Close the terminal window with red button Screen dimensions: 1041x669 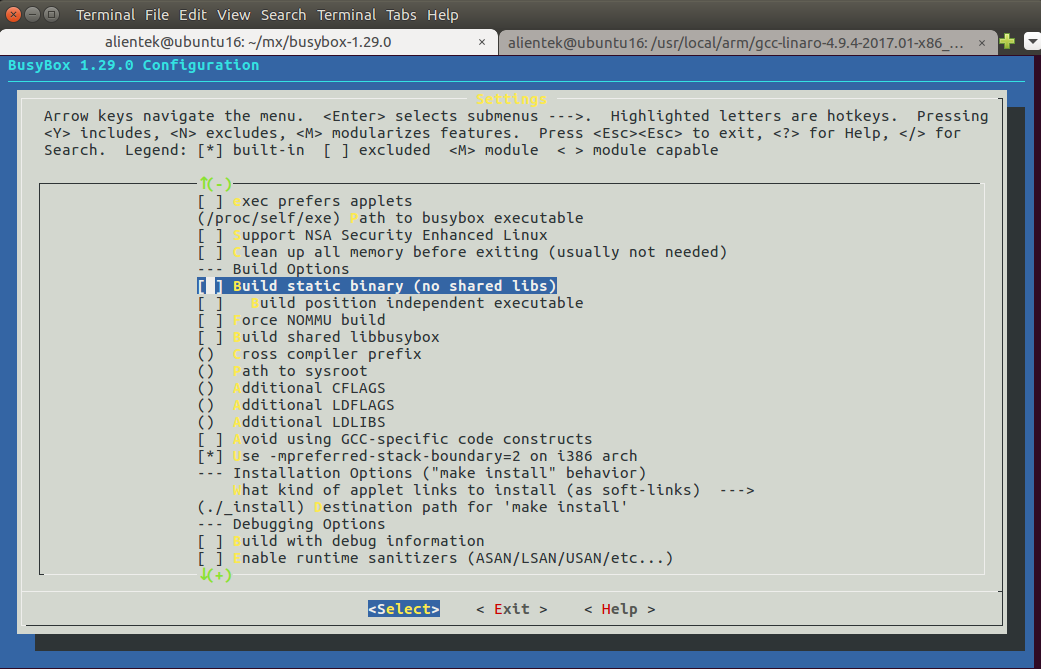pos(13,14)
